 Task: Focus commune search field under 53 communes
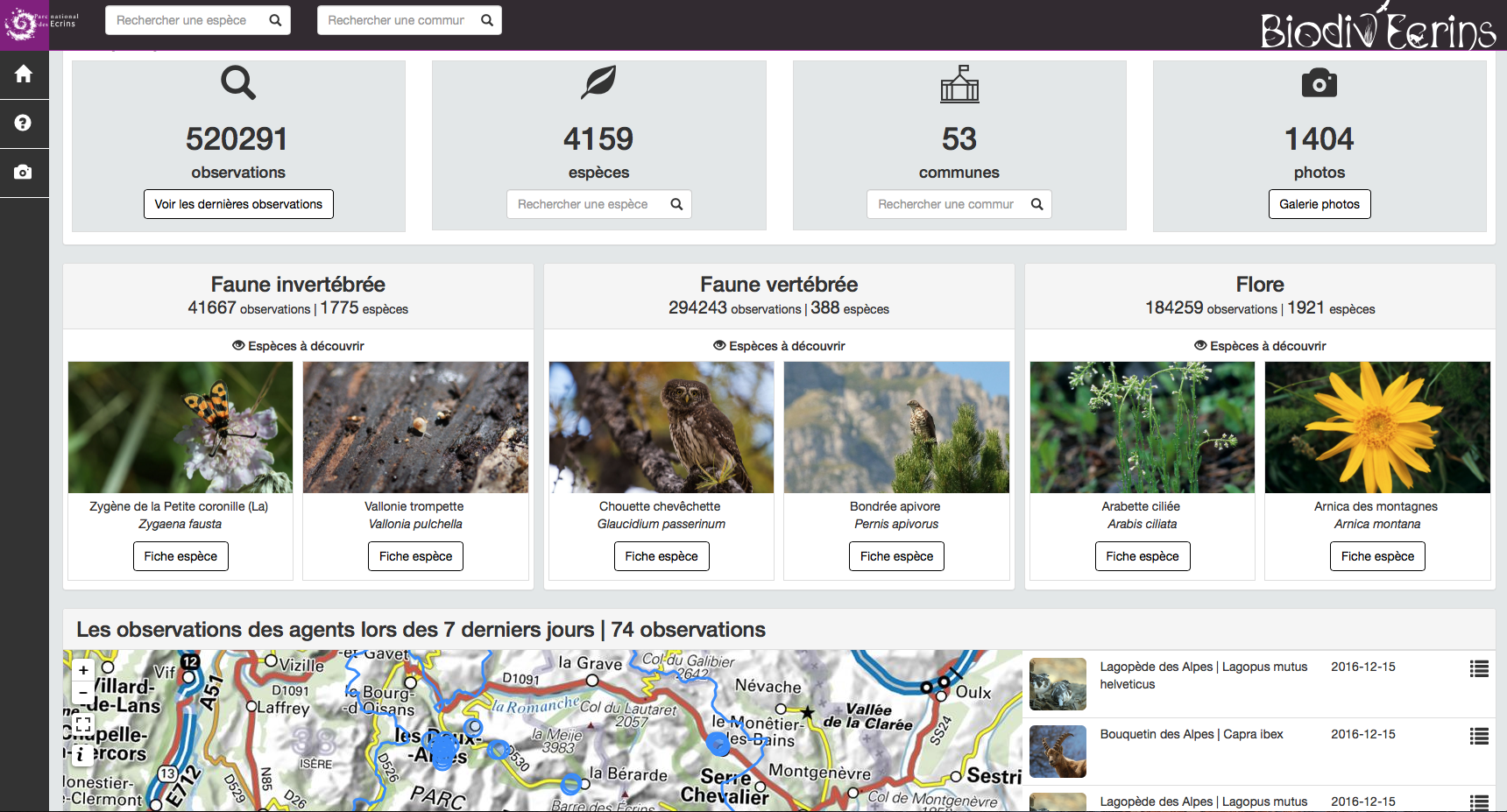[945, 204]
